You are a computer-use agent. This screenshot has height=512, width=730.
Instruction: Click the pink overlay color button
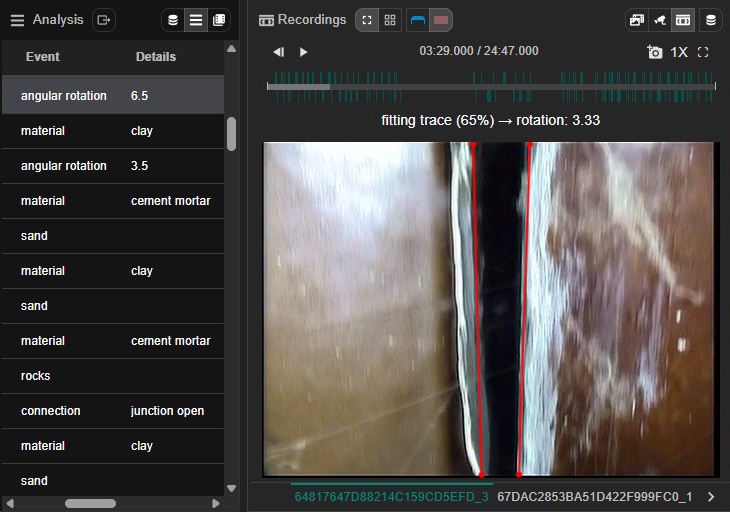[441, 20]
